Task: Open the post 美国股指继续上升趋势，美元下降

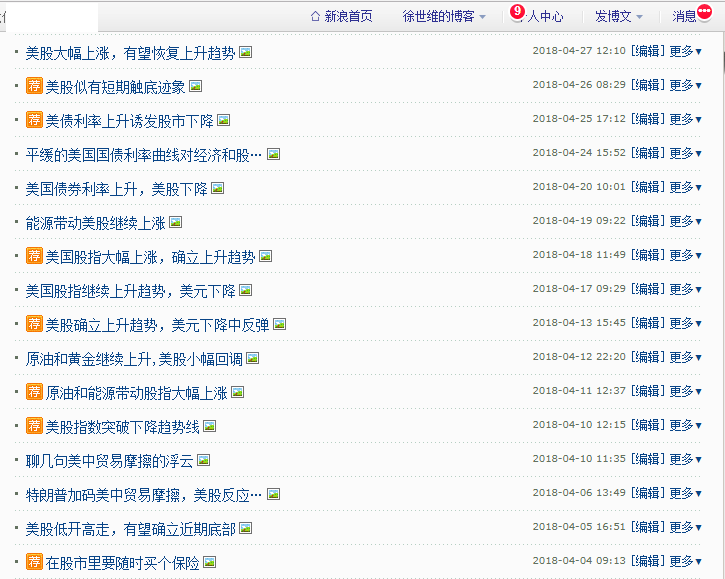Action: click(130, 290)
